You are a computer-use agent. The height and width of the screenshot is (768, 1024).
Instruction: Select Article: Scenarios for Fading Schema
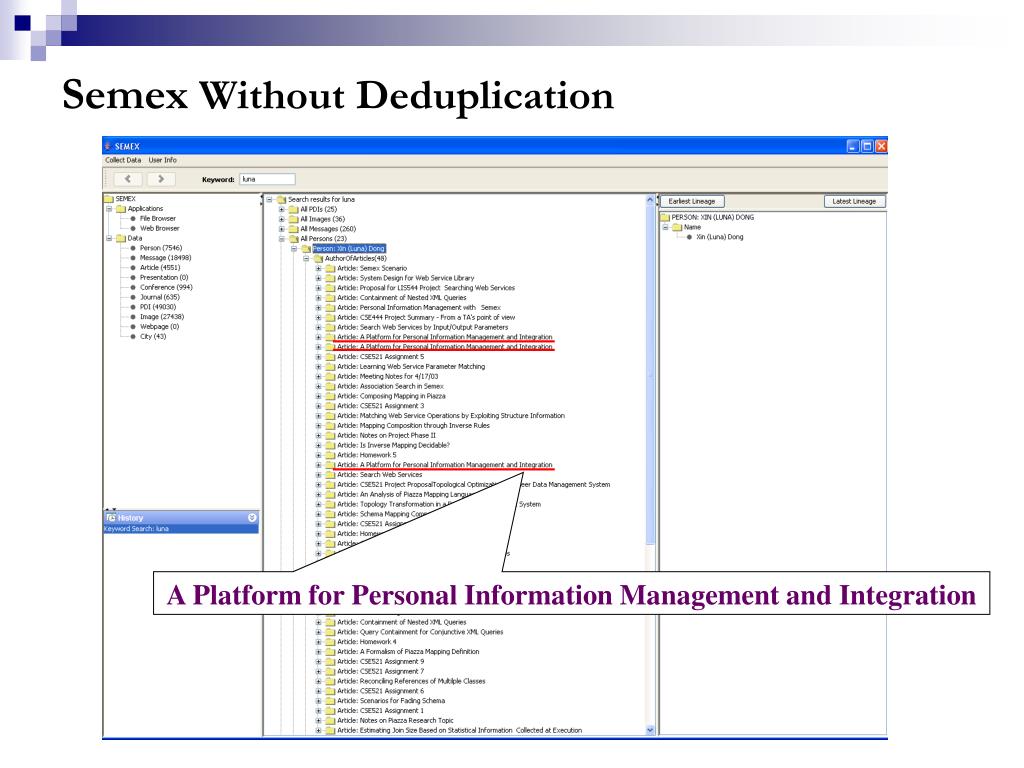(391, 701)
